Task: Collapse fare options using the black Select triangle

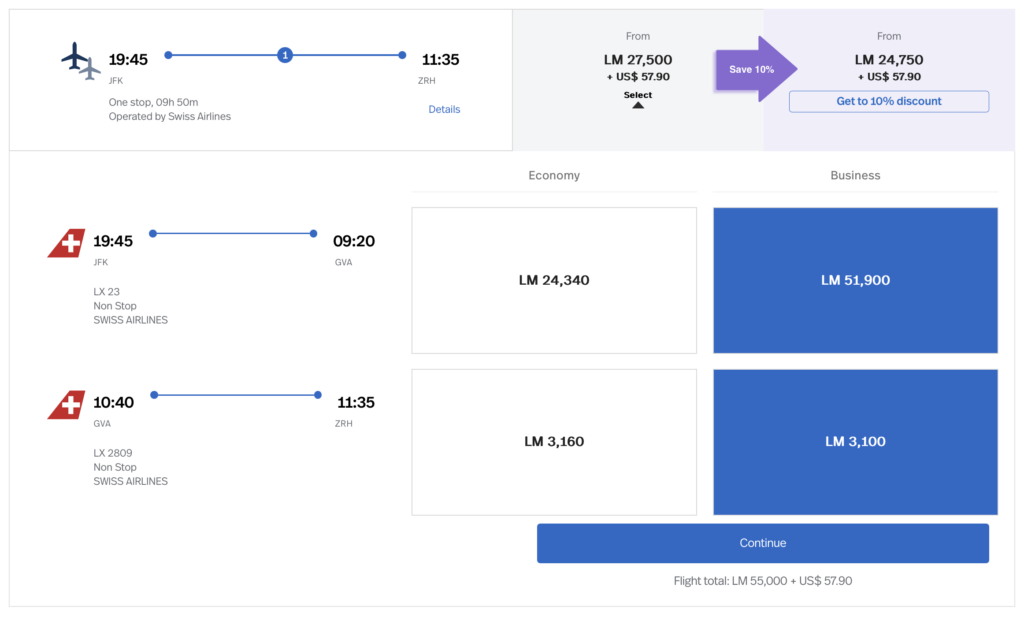Action: (638, 104)
